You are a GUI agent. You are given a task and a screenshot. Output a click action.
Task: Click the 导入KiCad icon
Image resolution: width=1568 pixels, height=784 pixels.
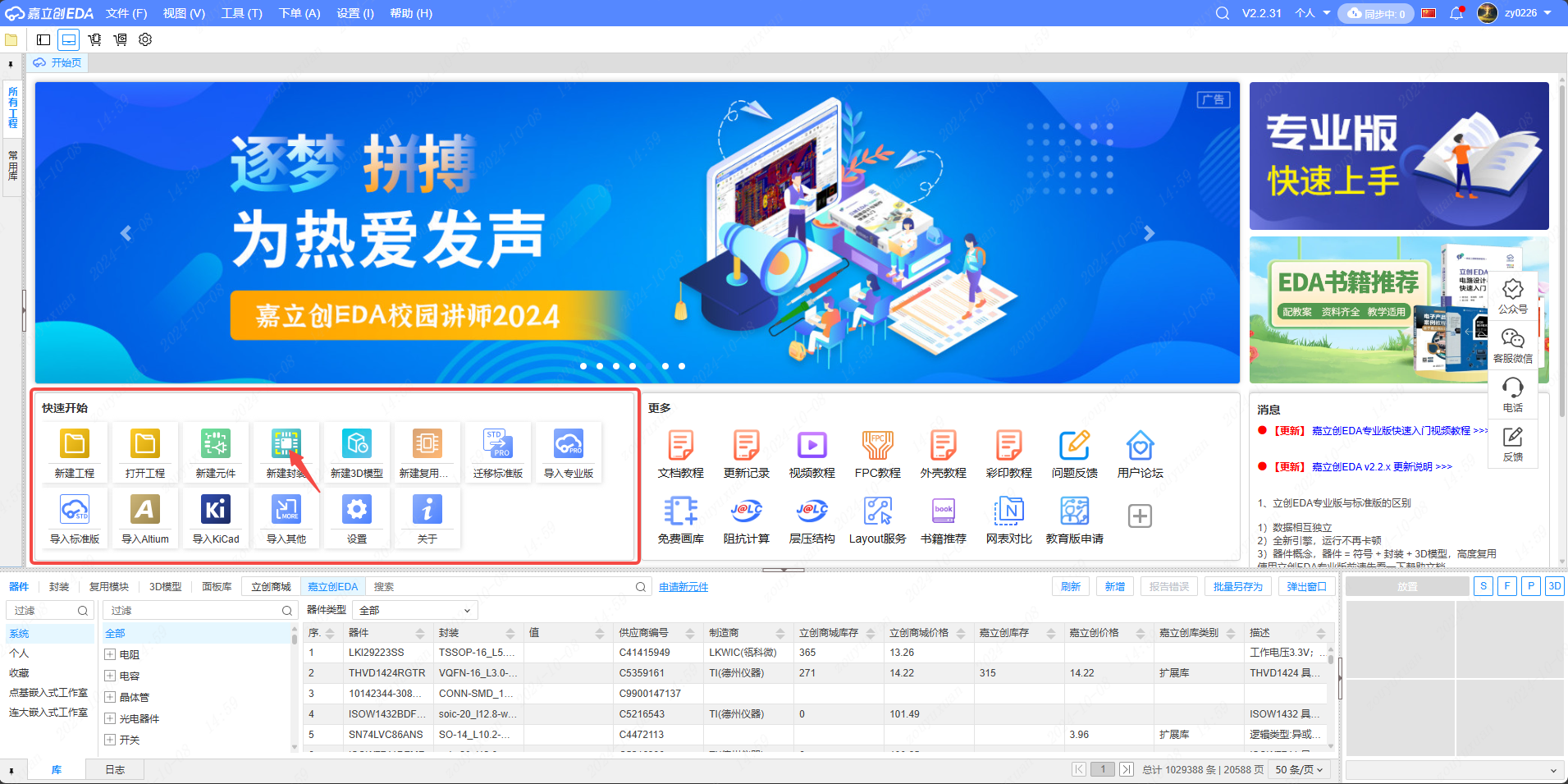tap(216, 510)
